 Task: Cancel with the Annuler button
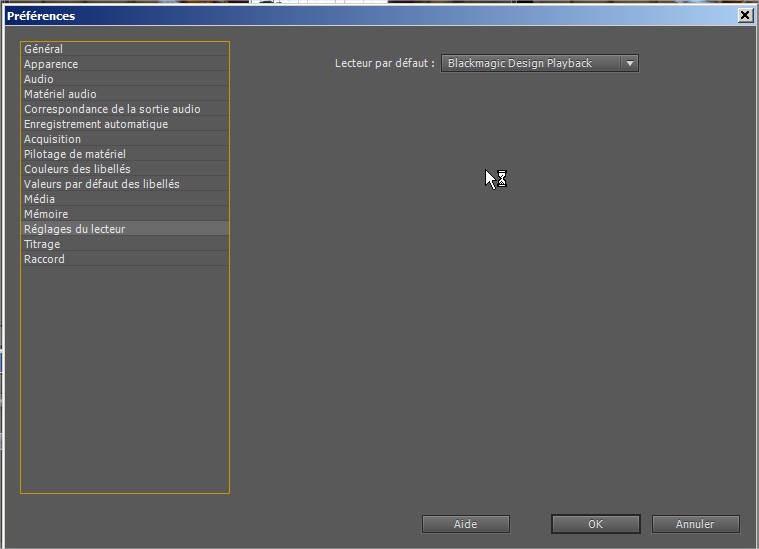[x=696, y=524]
